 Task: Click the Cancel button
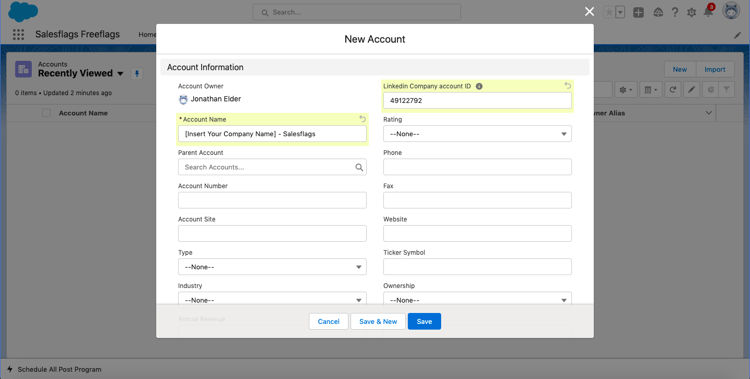[x=328, y=322]
